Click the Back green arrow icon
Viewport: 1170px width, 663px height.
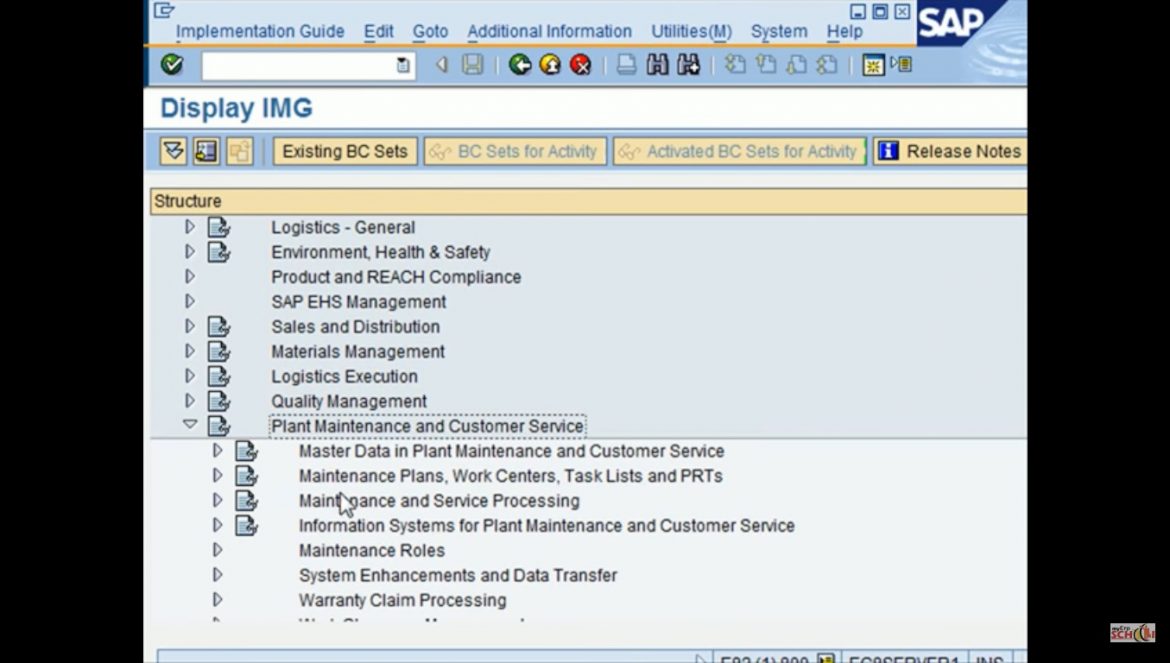pos(519,65)
